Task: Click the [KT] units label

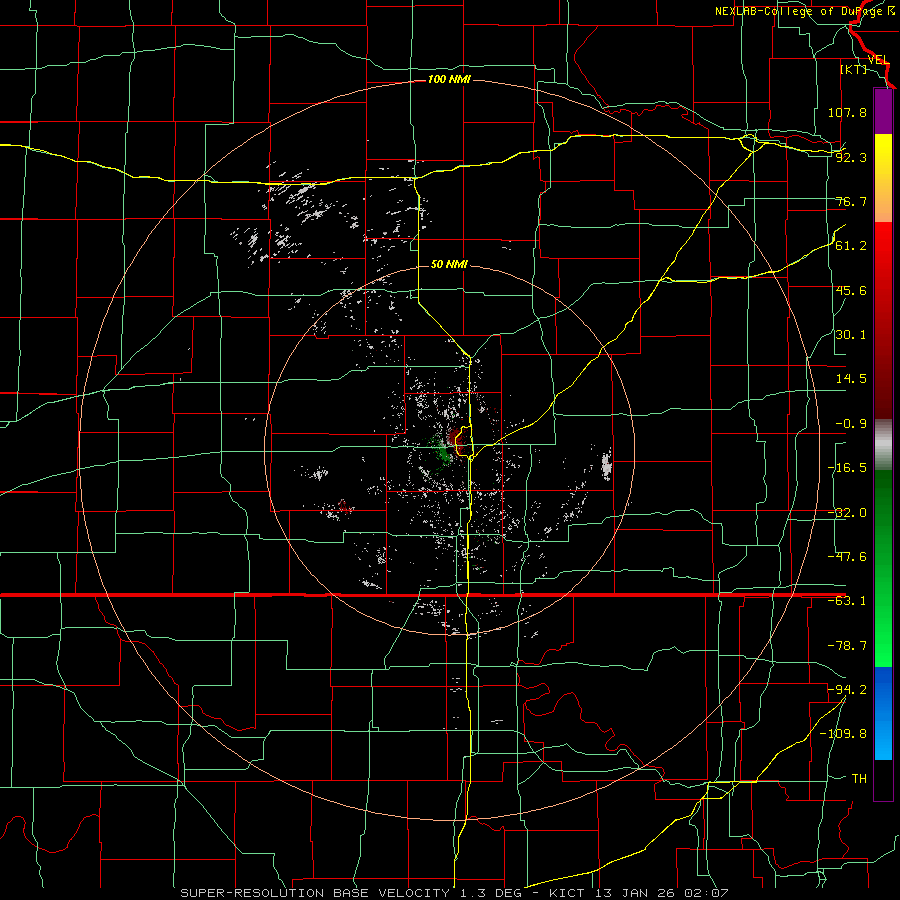Action: coord(854,69)
